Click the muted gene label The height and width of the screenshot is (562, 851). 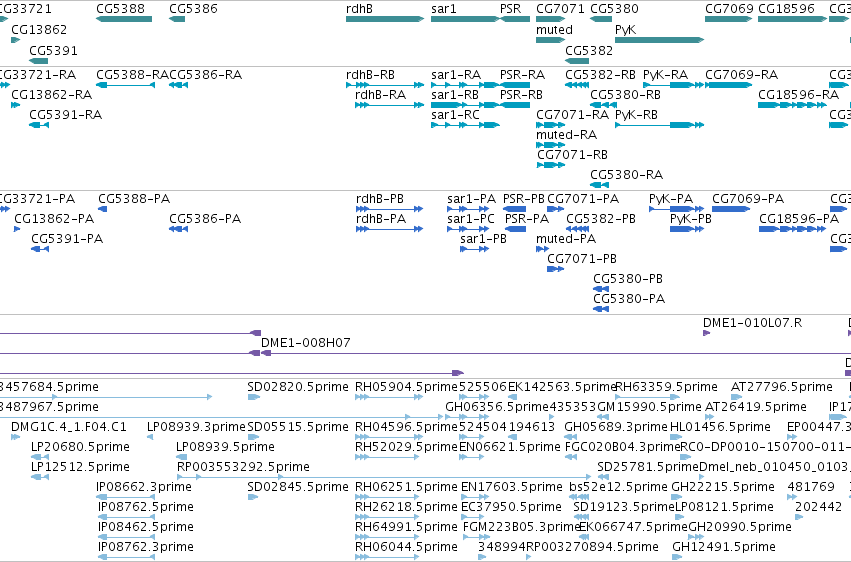pos(554,30)
